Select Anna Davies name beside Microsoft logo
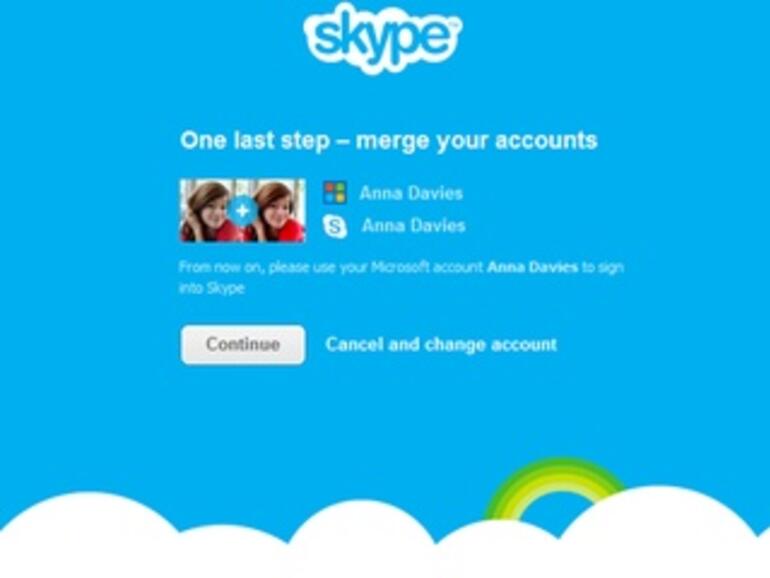The height and width of the screenshot is (578, 770). pos(411,193)
